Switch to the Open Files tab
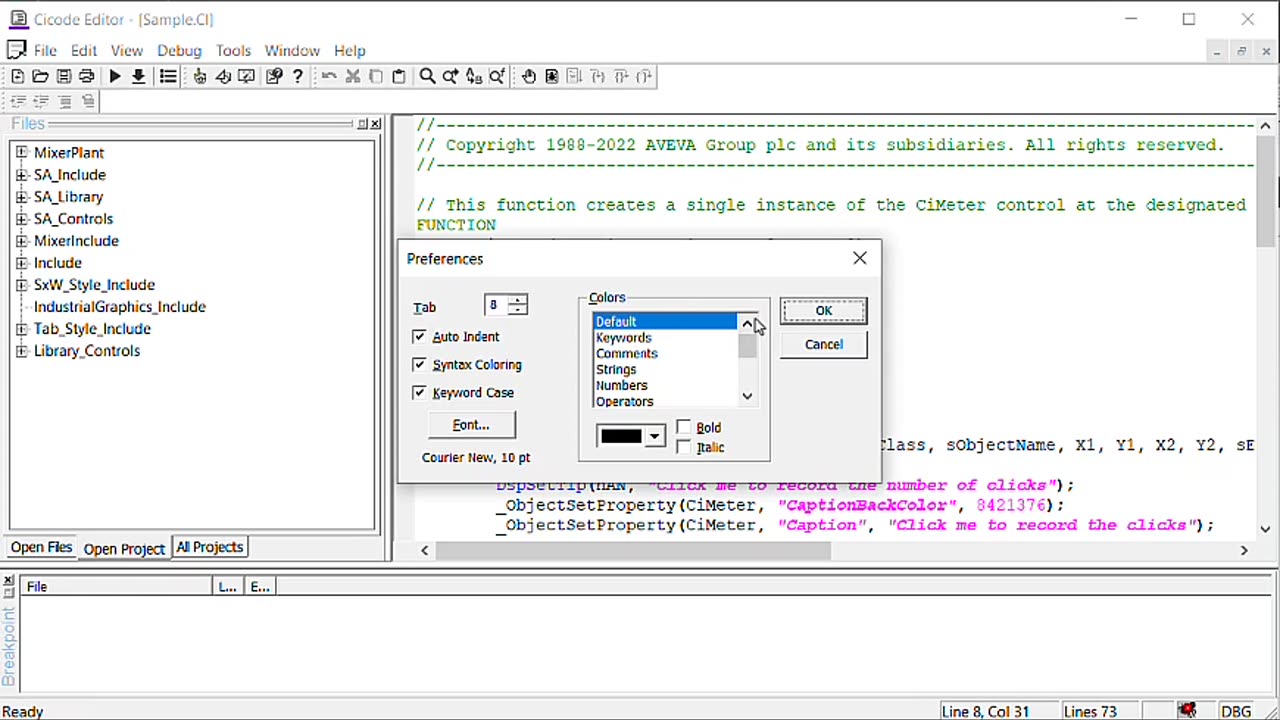 click(x=42, y=547)
